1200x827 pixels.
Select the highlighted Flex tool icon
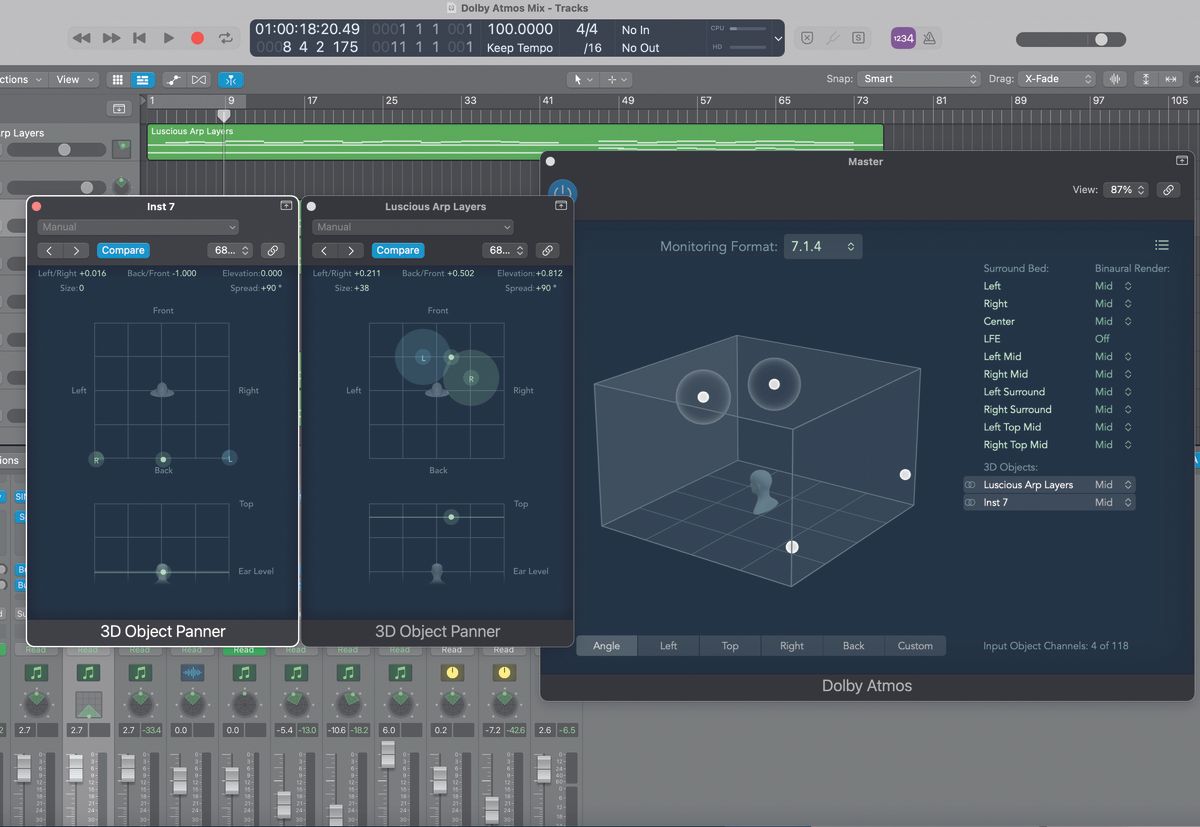click(x=231, y=80)
